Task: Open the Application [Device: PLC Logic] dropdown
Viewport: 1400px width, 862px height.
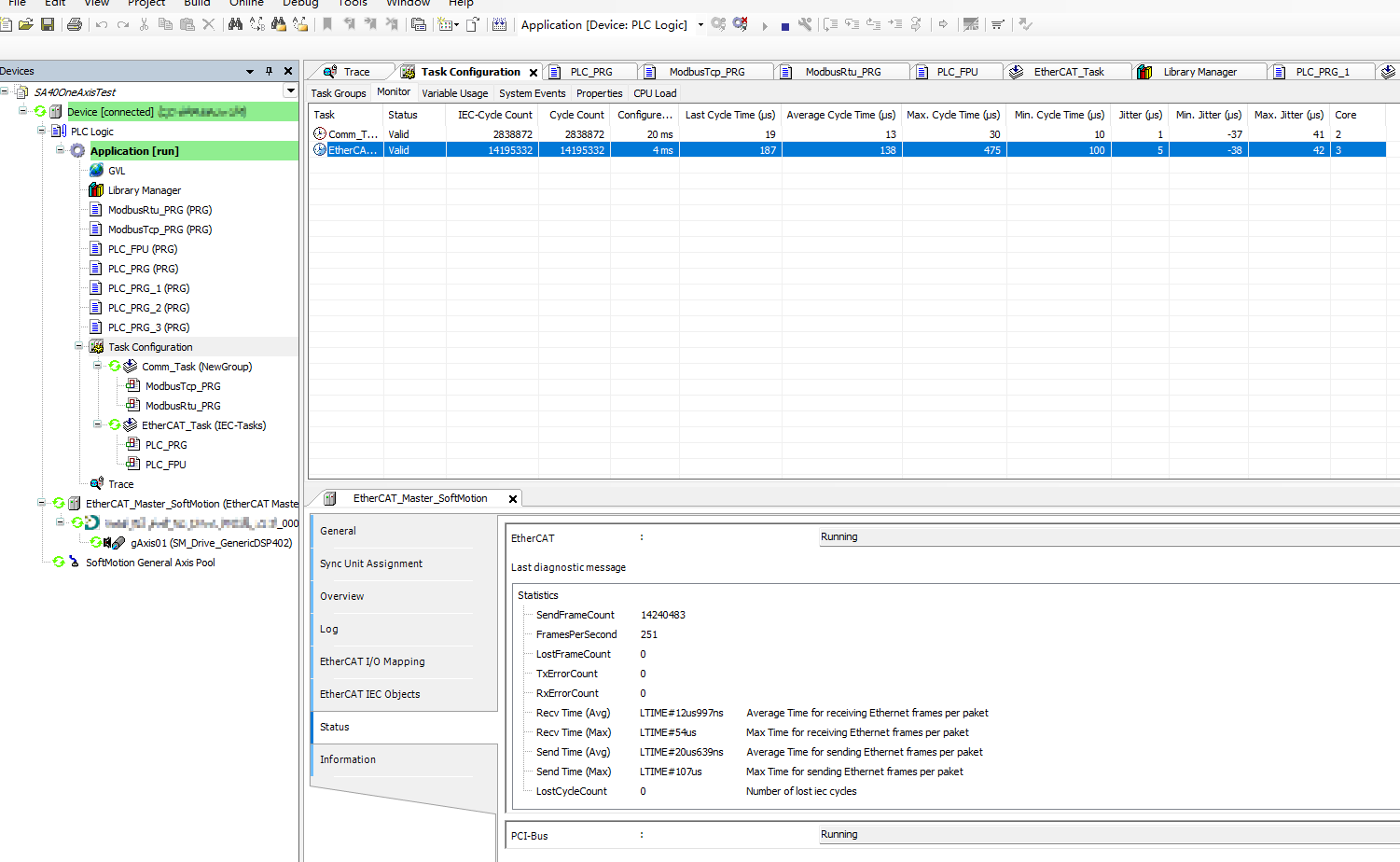Action: [700, 25]
